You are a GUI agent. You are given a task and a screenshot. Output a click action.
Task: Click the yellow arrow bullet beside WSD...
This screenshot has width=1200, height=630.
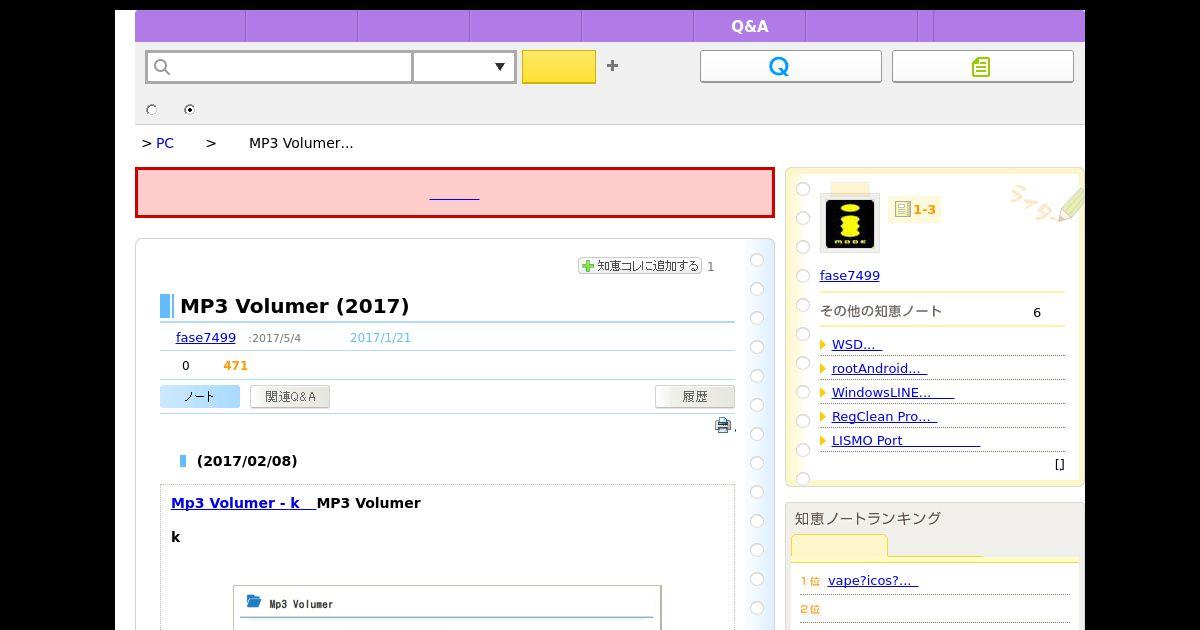(x=823, y=345)
